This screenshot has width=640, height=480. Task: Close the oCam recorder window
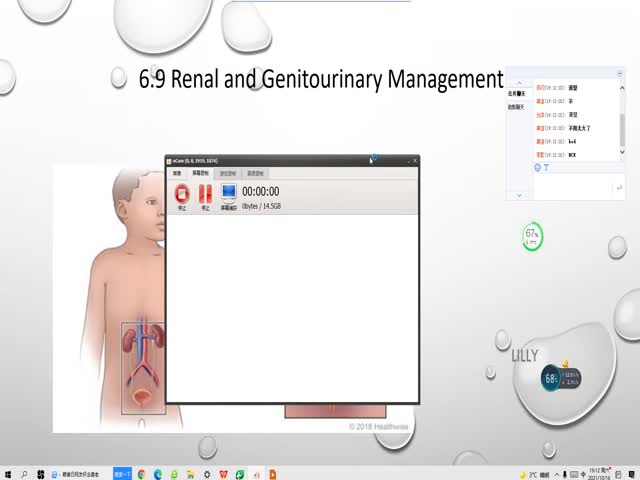(415, 161)
